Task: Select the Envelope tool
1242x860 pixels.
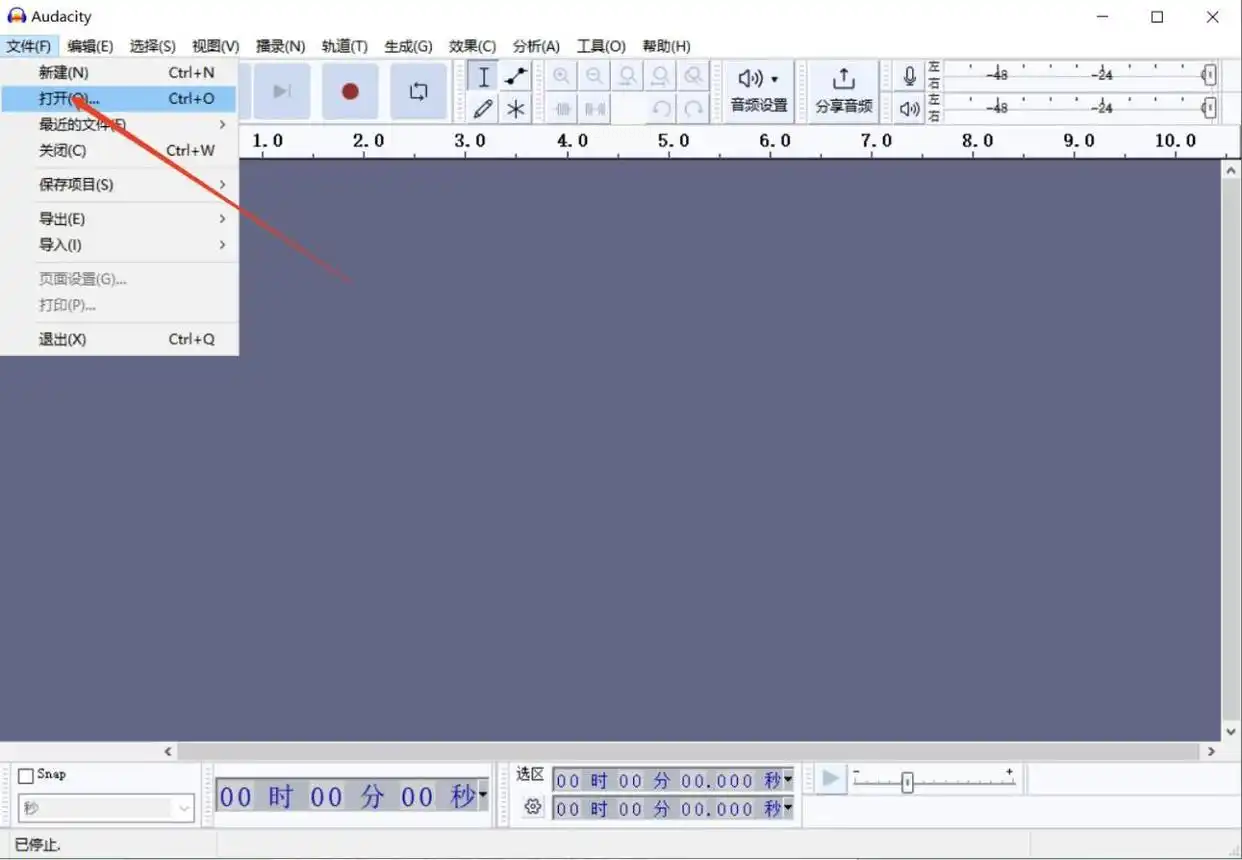Action: click(x=516, y=77)
